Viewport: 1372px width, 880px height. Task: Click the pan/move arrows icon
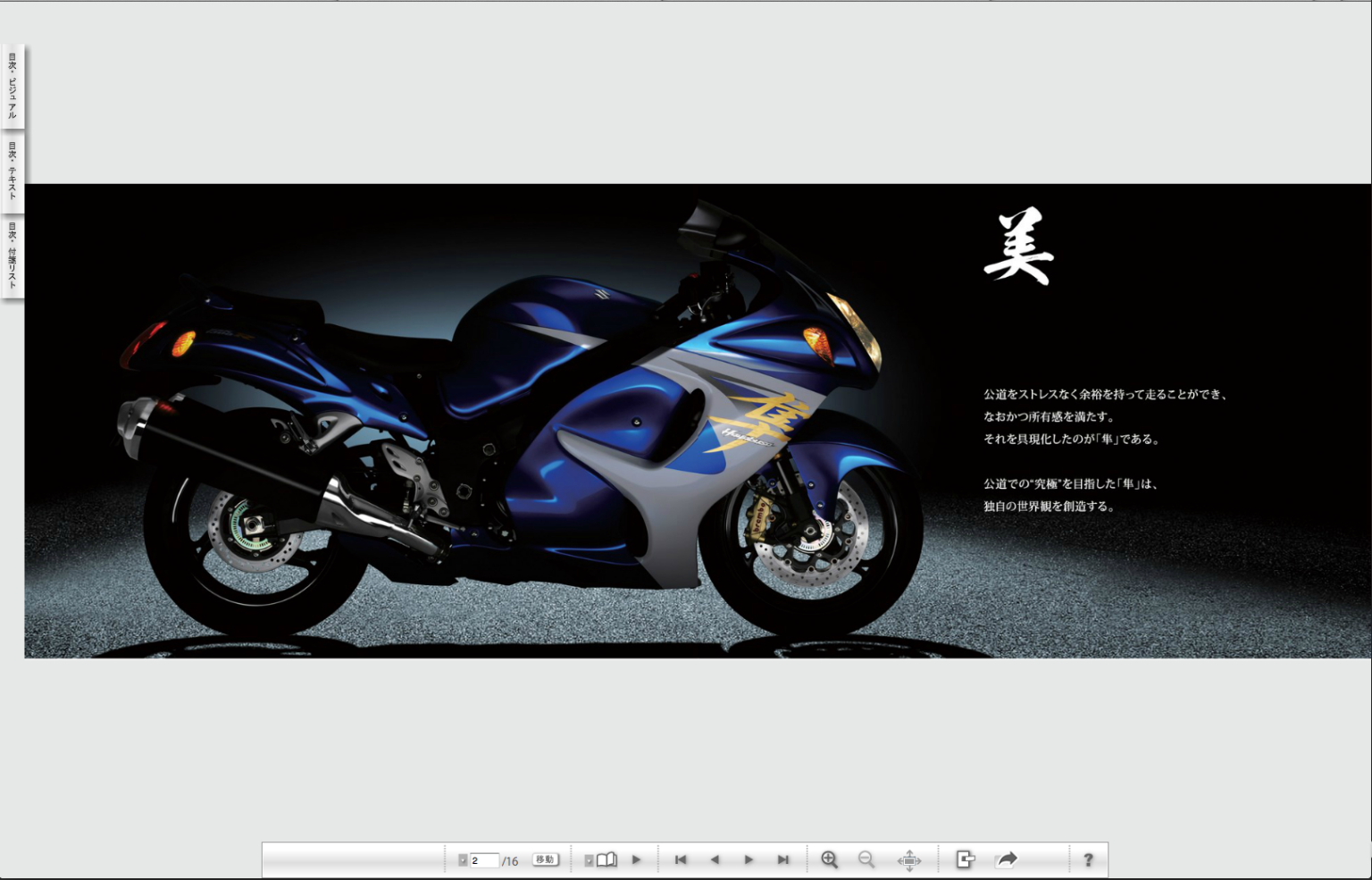click(x=909, y=860)
